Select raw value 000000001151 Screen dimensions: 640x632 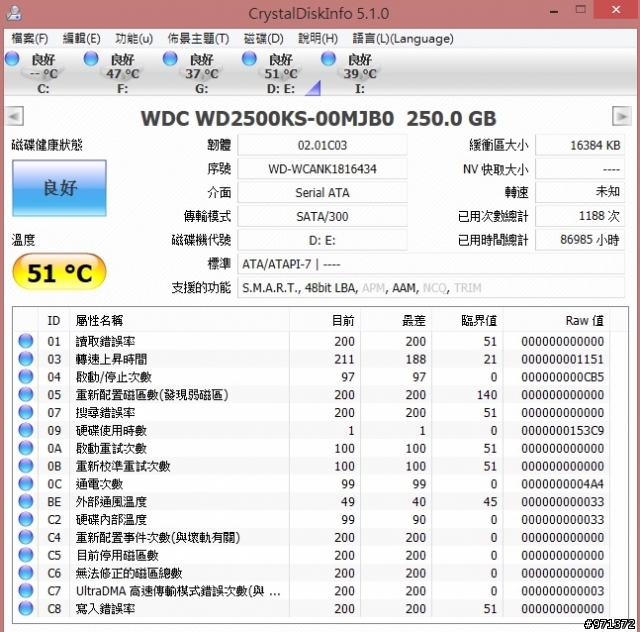pos(562,359)
